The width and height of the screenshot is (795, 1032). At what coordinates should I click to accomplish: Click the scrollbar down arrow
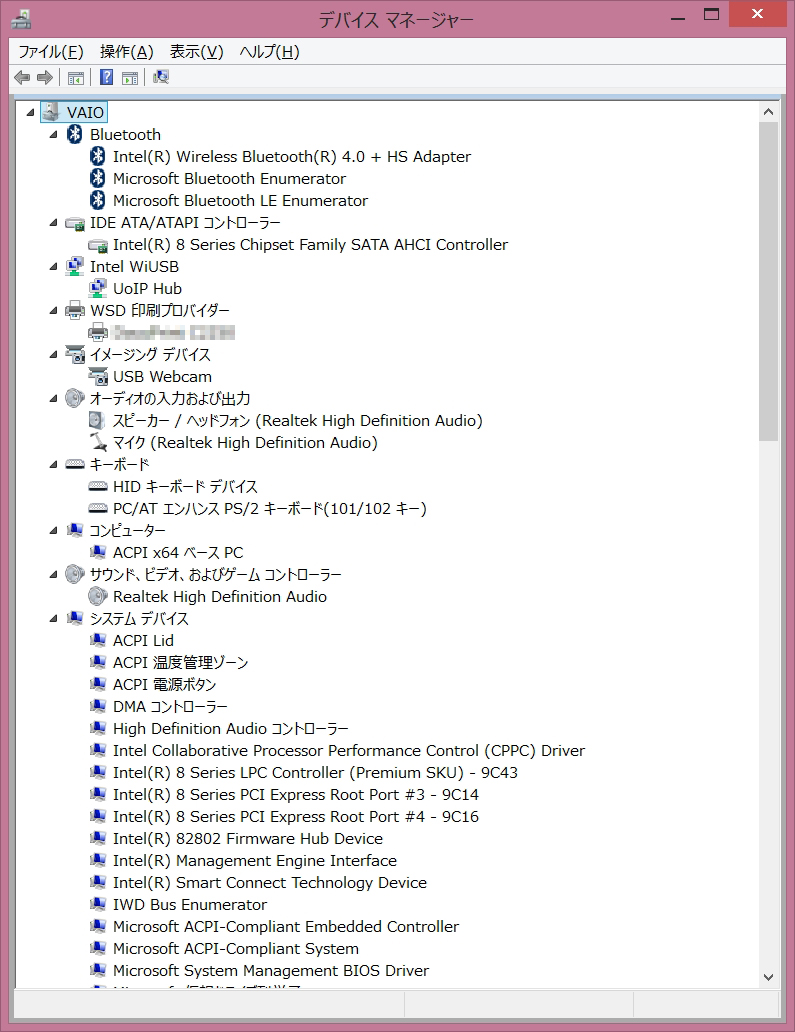[768, 977]
